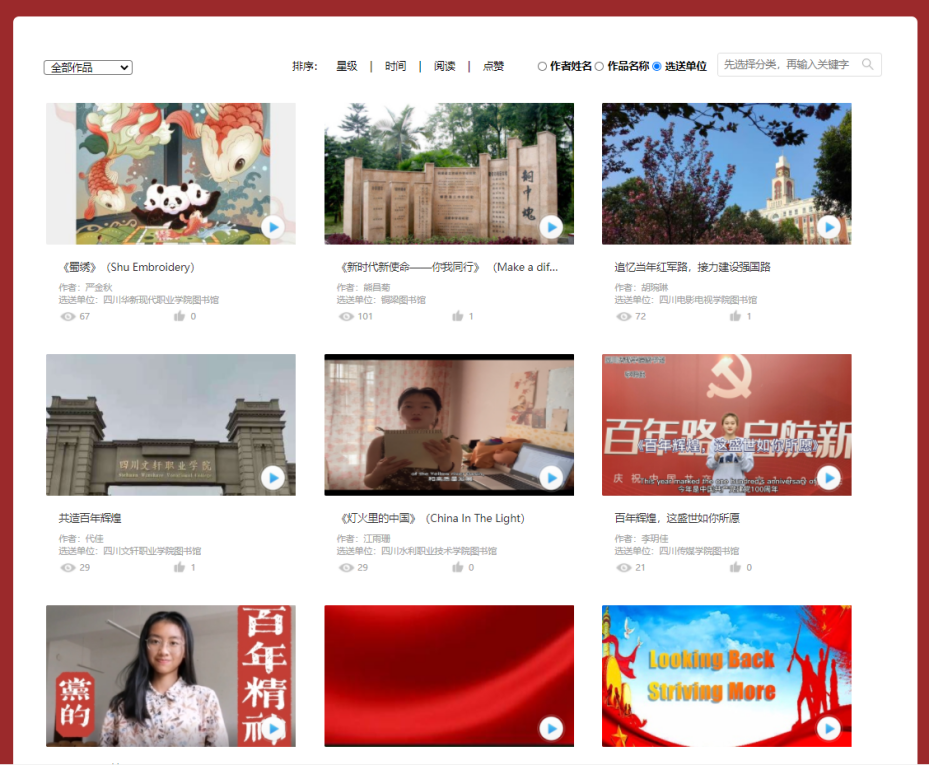This screenshot has width=929, height=765.
Task: Play the Looking Back Striving More video
Action: (x=828, y=729)
